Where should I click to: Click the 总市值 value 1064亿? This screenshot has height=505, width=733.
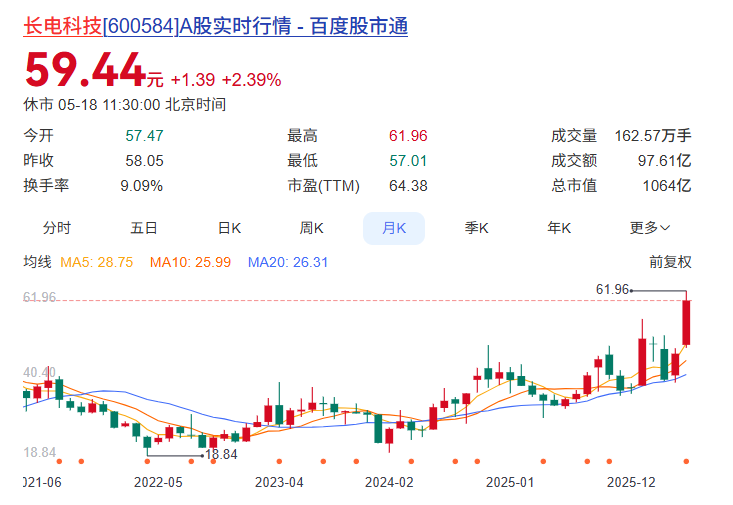[667, 186]
